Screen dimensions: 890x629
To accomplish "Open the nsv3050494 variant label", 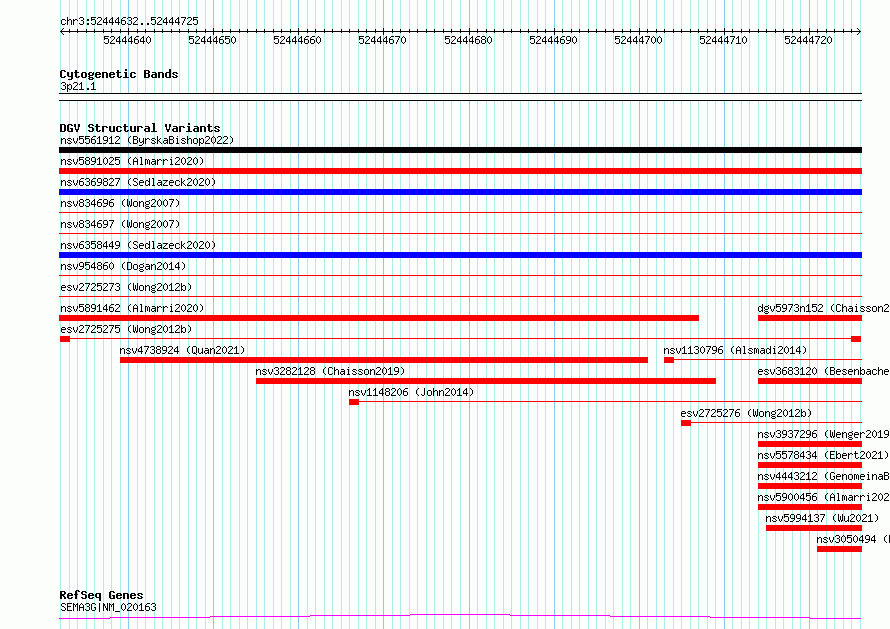I will click(853, 539).
